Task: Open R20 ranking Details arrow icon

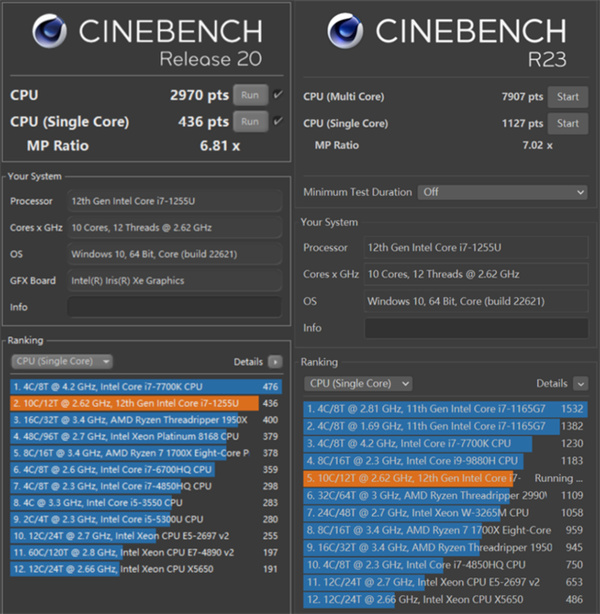Action: pos(275,362)
